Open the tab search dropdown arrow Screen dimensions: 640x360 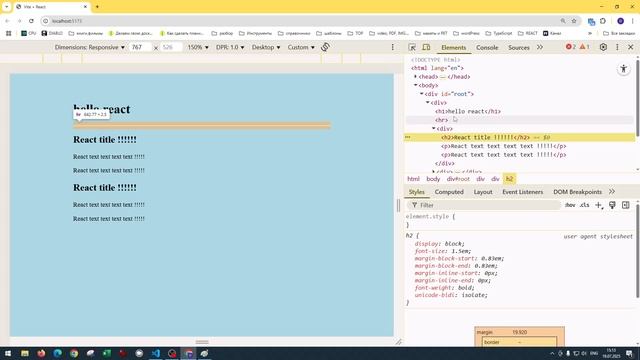click(x=7, y=7)
